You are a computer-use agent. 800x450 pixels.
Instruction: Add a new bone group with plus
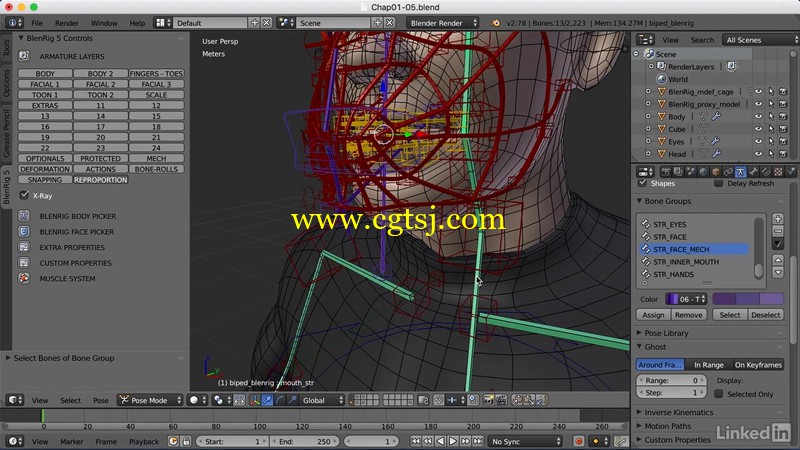(778, 219)
